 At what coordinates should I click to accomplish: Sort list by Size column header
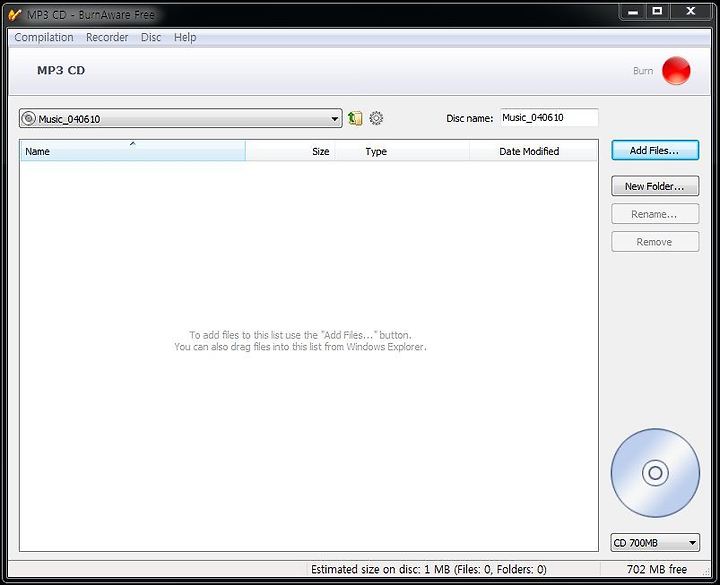(290, 151)
